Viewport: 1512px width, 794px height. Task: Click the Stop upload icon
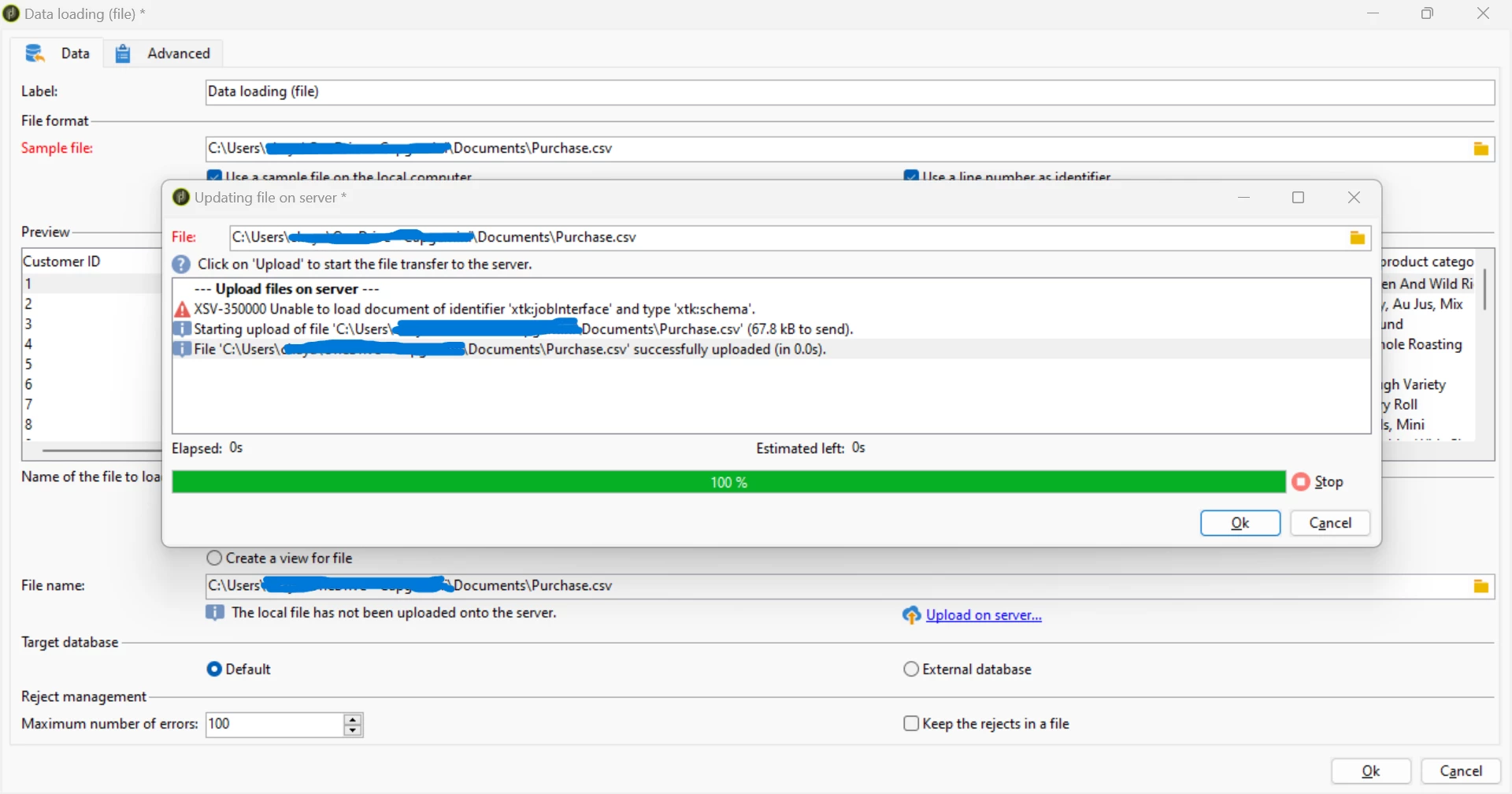click(x=1300, y=481)
